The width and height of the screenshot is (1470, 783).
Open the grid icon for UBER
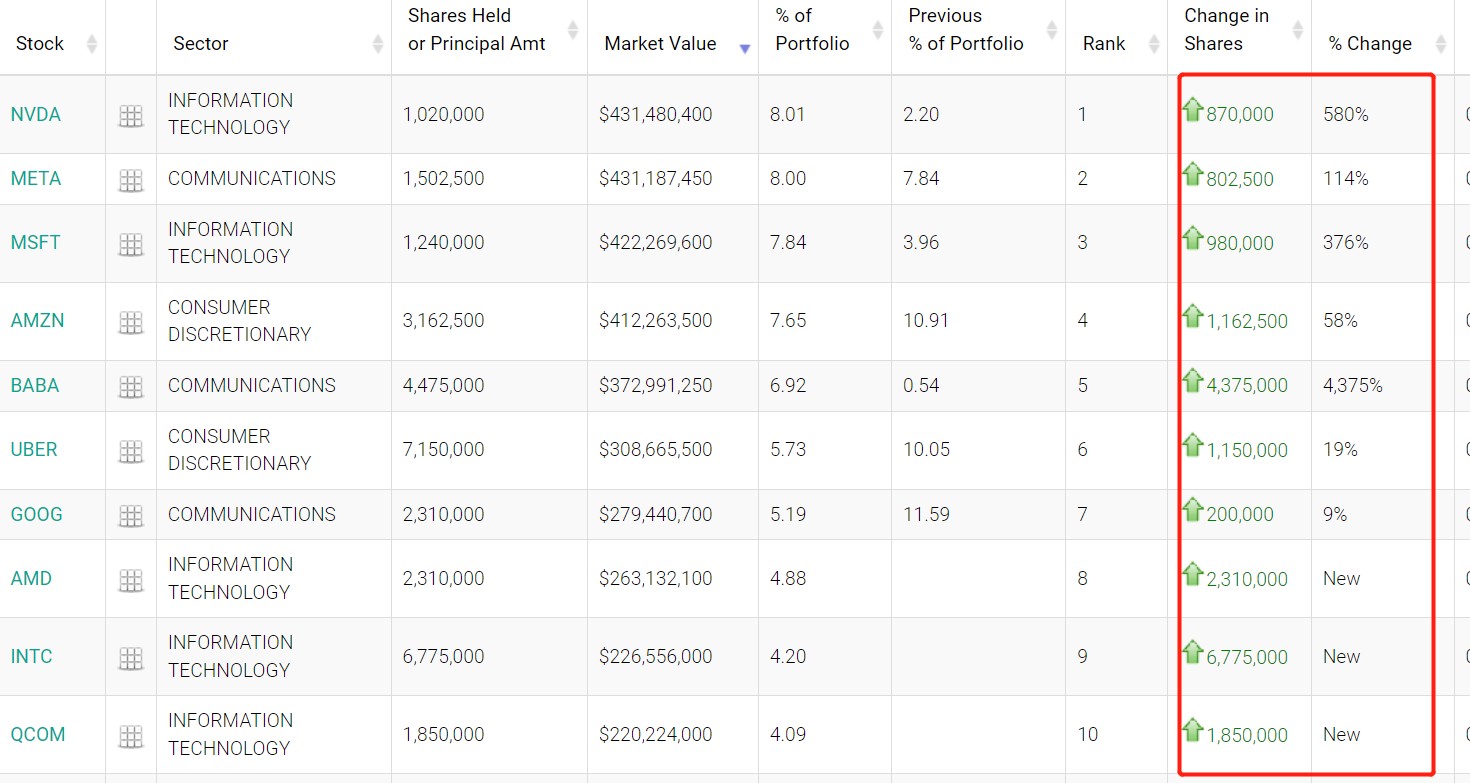coord(131,451)
